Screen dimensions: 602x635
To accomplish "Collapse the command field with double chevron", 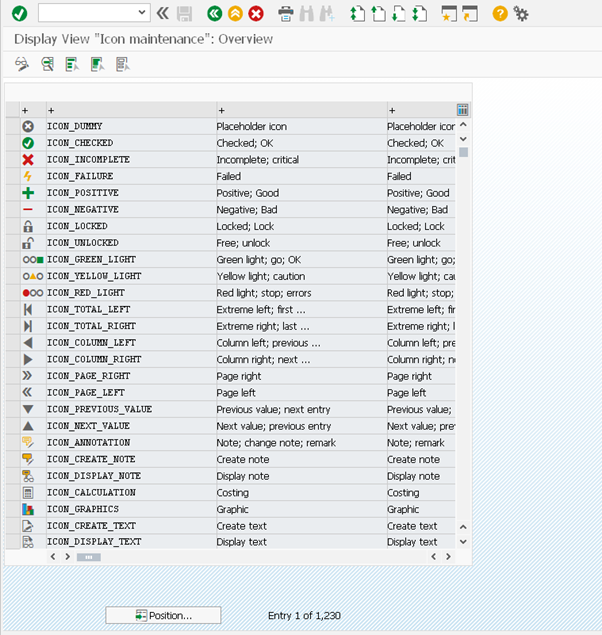I will [163, 13].
